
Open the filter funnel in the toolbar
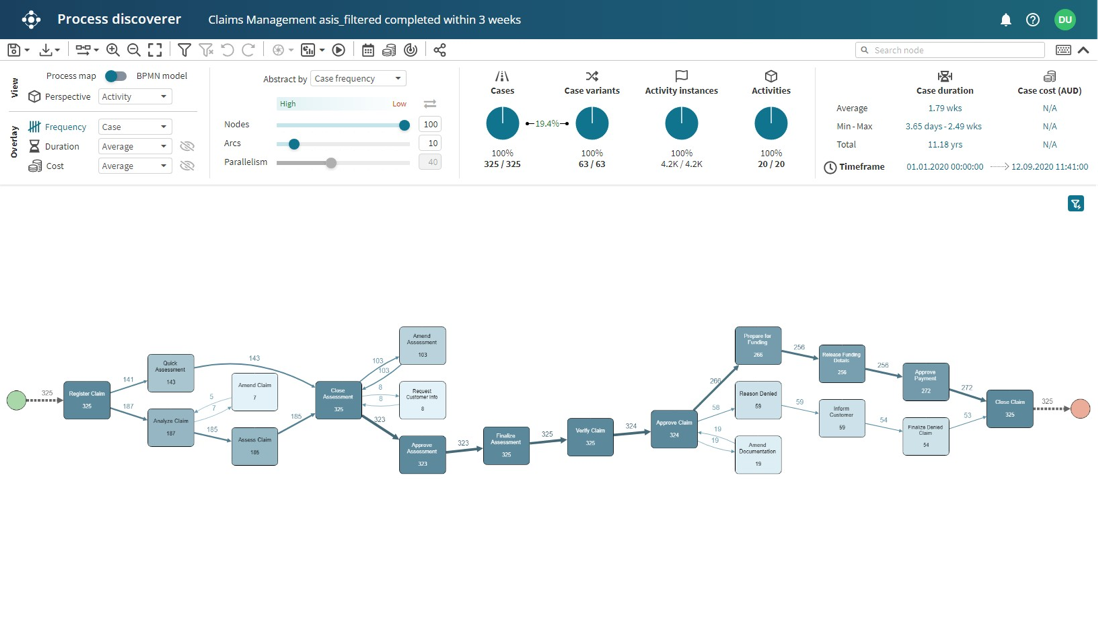point(184,50)
